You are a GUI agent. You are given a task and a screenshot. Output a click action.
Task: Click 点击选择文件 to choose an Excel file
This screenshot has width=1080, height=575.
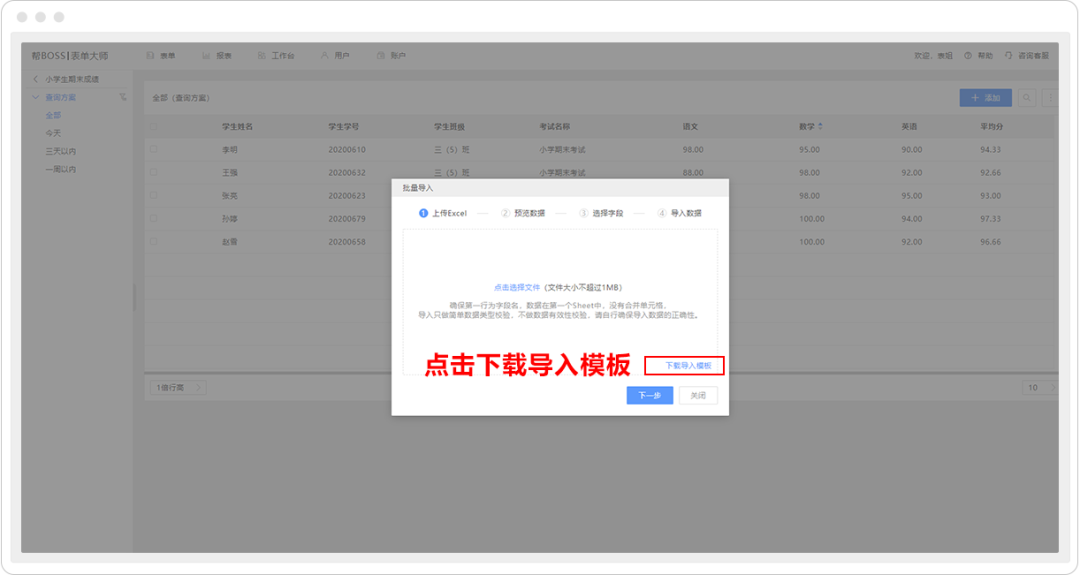point(516,287)
